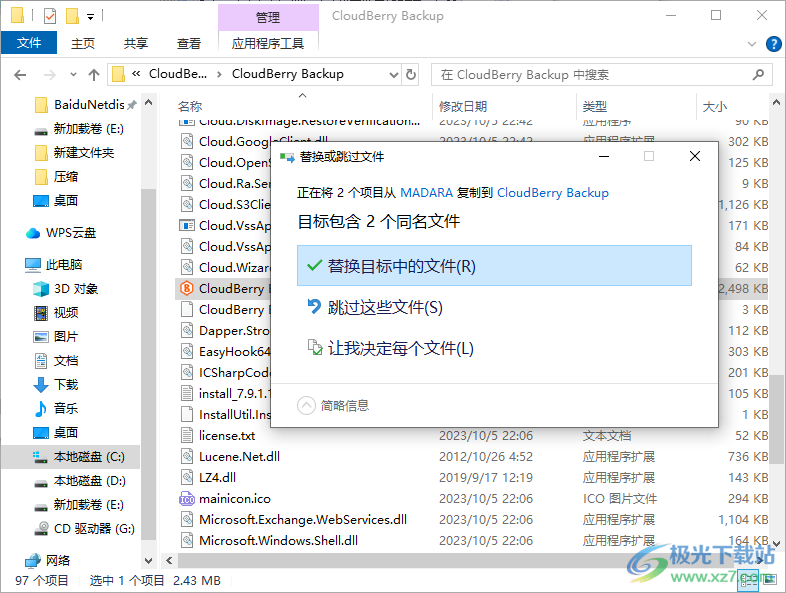Expand the ribbon with the chevron
786x593 pixels.
point(752,44)
